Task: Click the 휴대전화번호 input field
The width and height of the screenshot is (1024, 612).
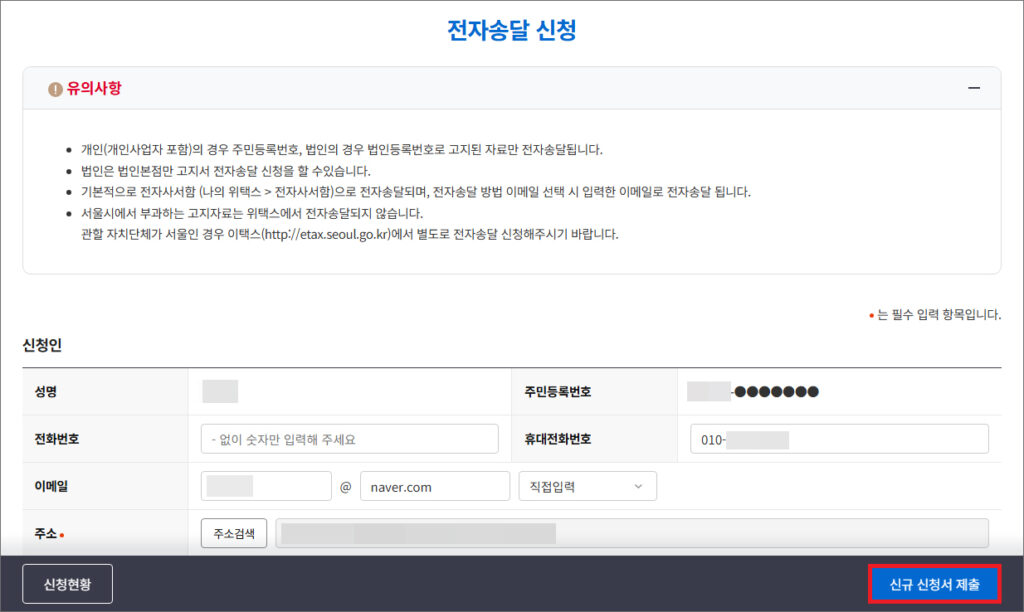Action: (838, 439)
